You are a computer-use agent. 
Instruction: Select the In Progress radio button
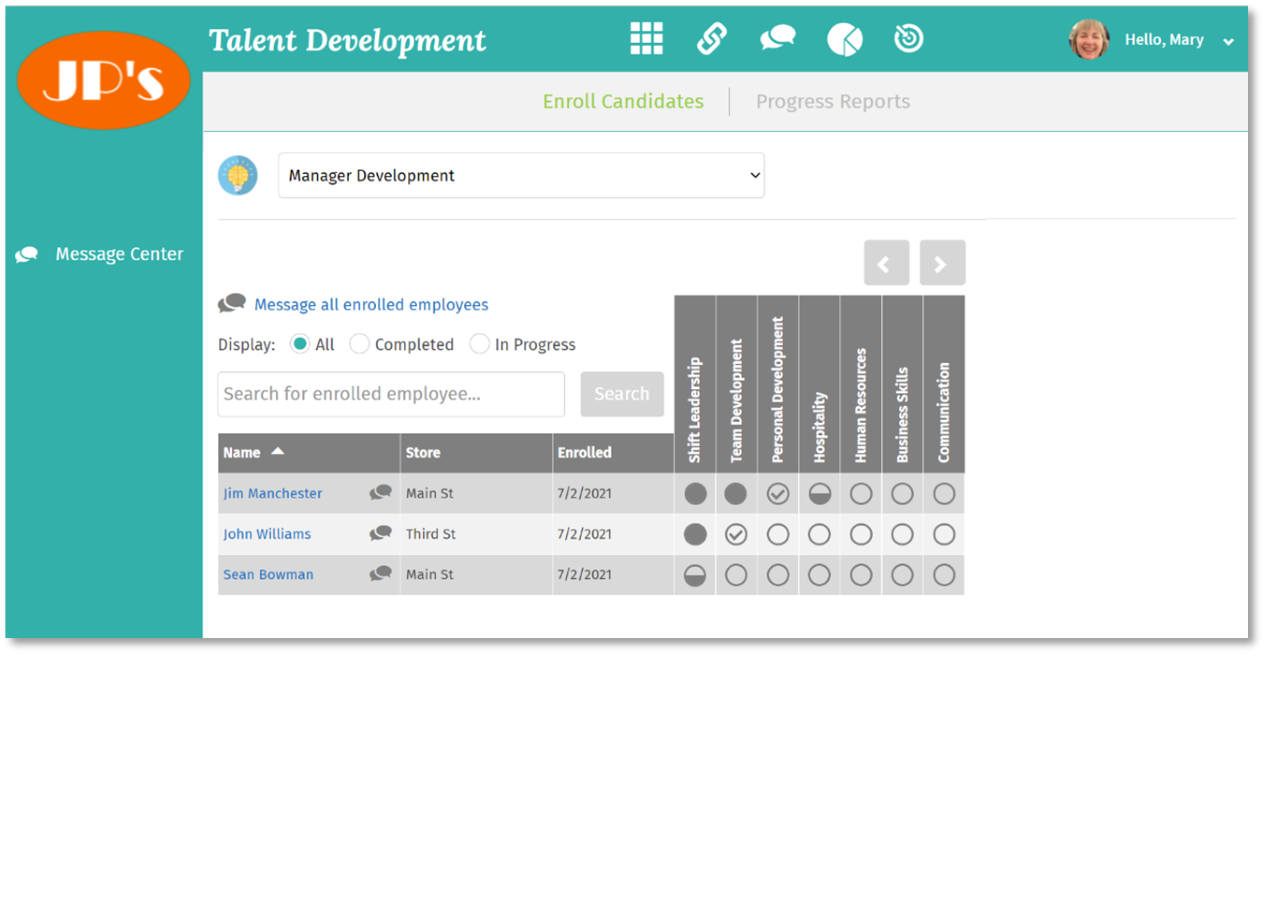480,344
